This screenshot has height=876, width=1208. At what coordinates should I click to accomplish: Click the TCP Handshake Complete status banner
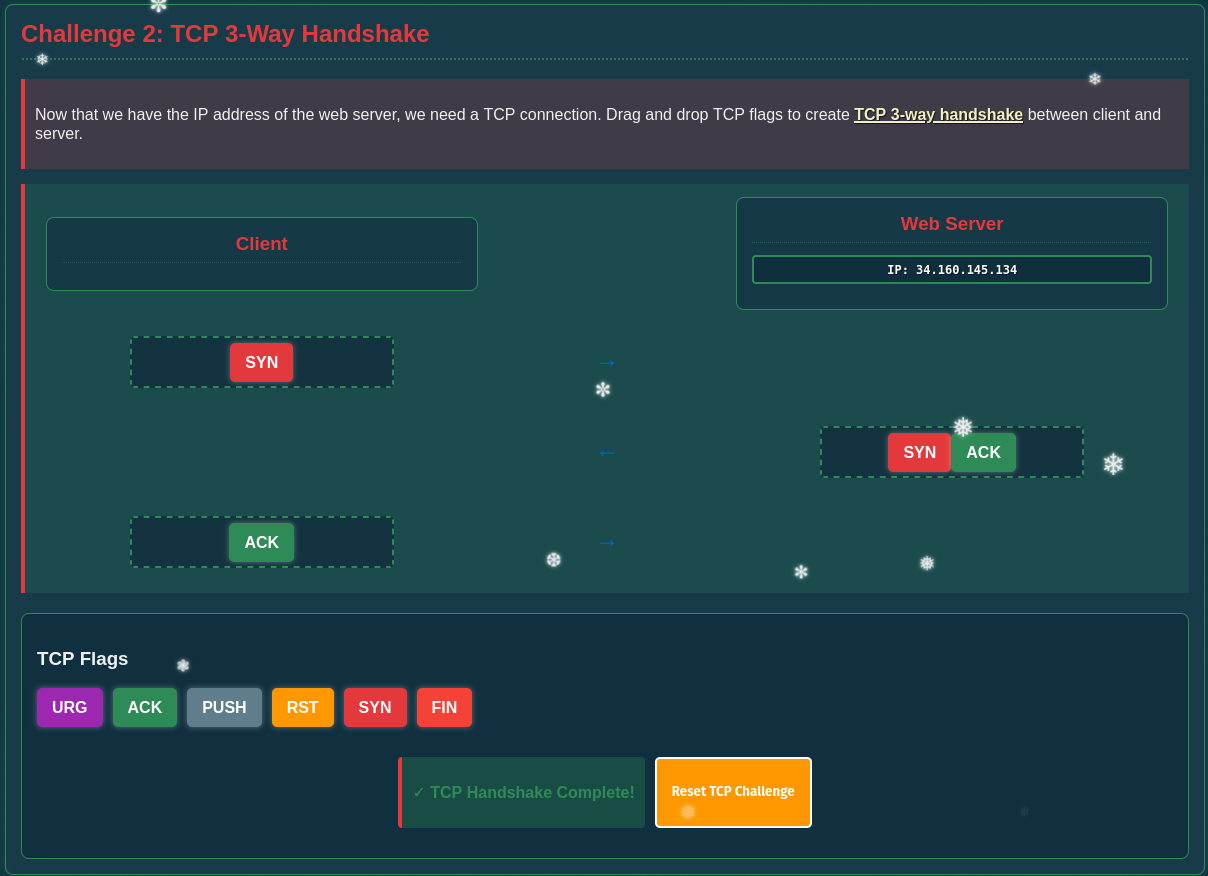522,792
